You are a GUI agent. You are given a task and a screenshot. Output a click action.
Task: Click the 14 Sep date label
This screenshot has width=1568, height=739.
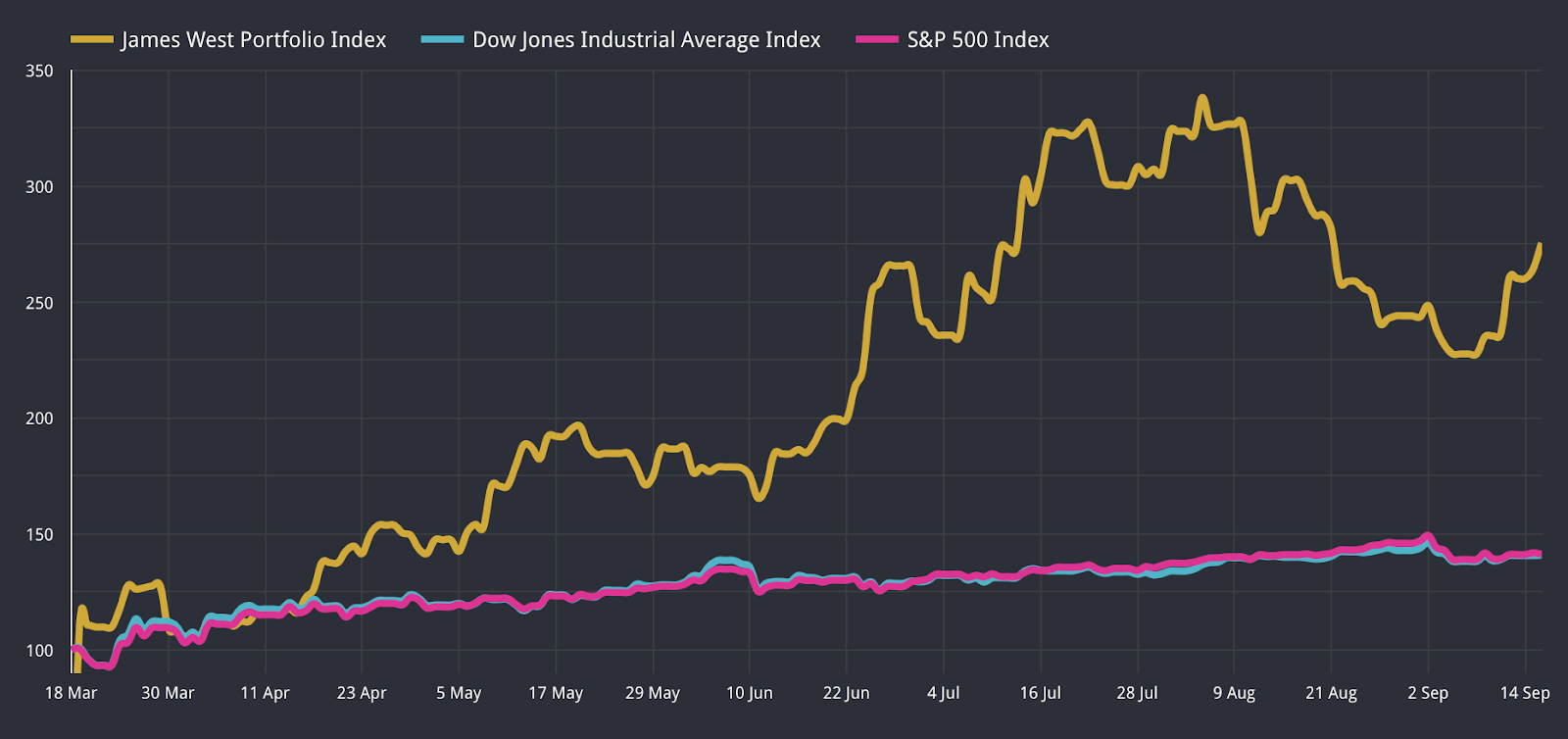click(1525, 693)
